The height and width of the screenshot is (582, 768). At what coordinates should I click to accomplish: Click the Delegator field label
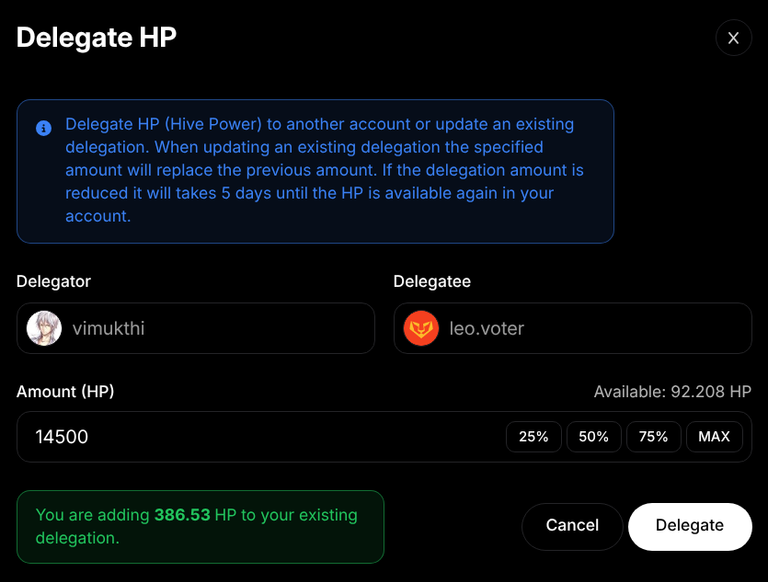[x=53, y=281]
